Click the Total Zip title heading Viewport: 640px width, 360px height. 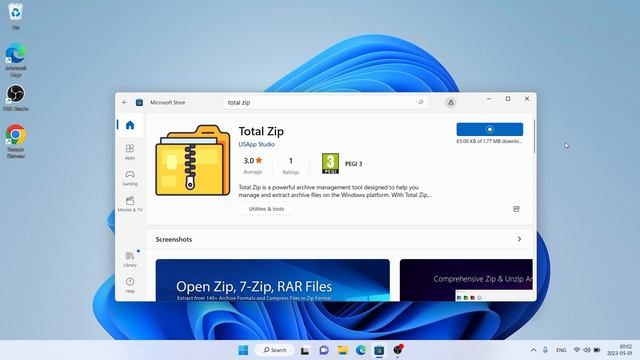261,131
